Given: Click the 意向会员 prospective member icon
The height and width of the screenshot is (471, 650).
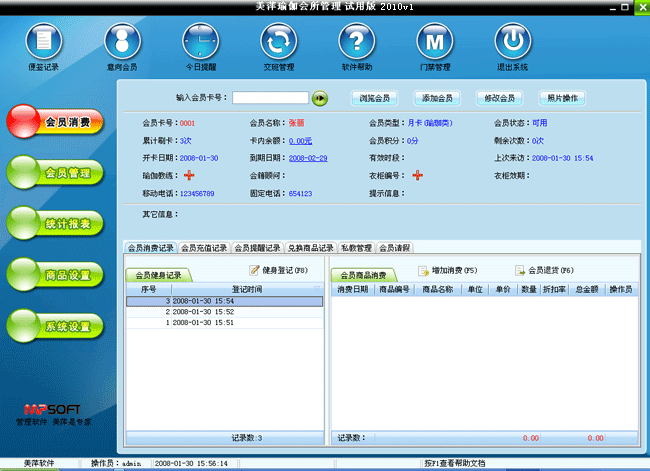Looking at the screenshot, I should pos(122,42).
